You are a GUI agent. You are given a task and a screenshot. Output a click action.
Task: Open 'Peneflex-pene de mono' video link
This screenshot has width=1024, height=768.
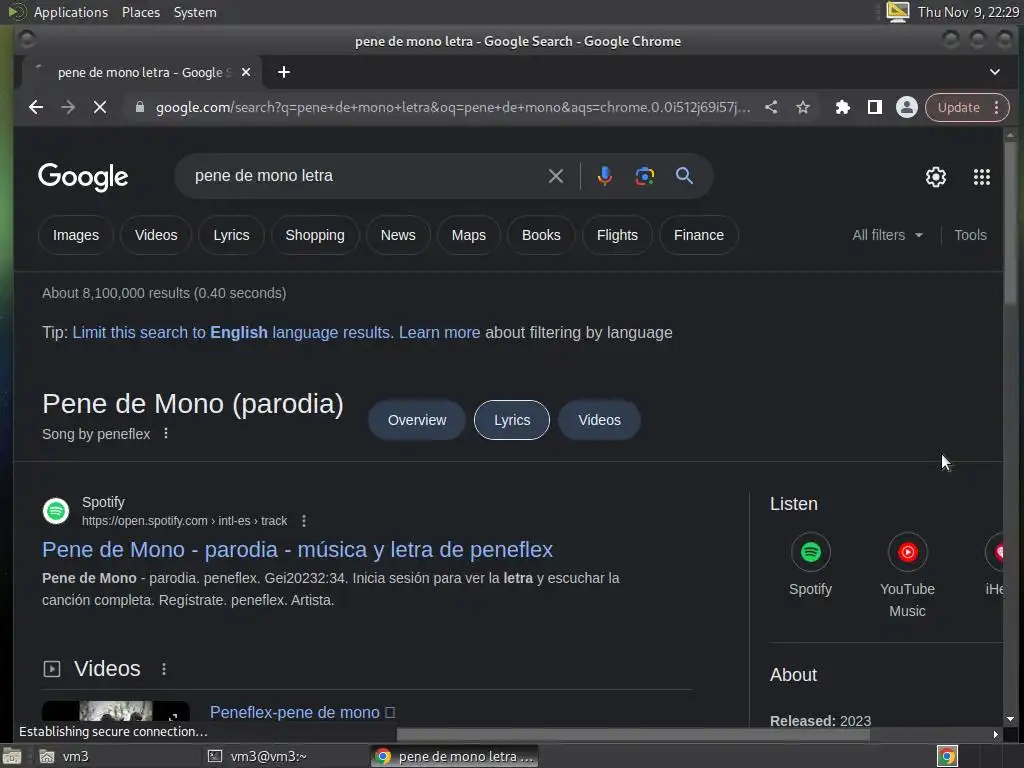302,712
